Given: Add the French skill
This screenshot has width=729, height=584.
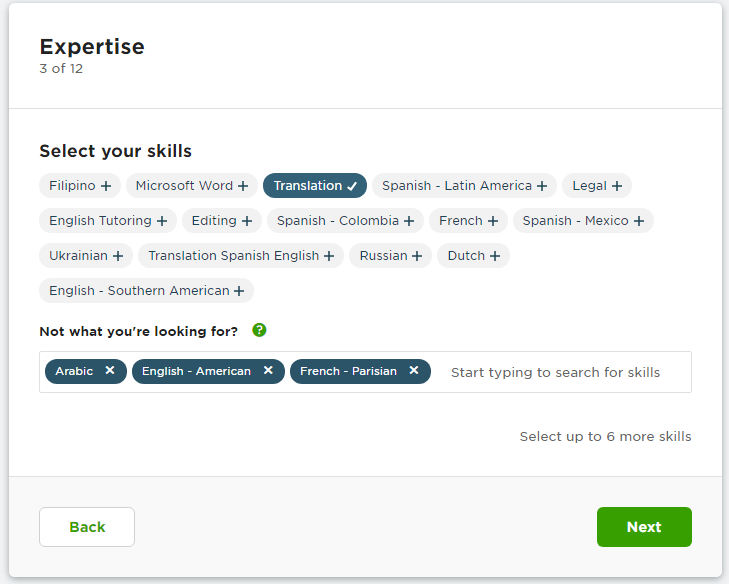Looking at the screenshot, I should click(x=468, y=220).
